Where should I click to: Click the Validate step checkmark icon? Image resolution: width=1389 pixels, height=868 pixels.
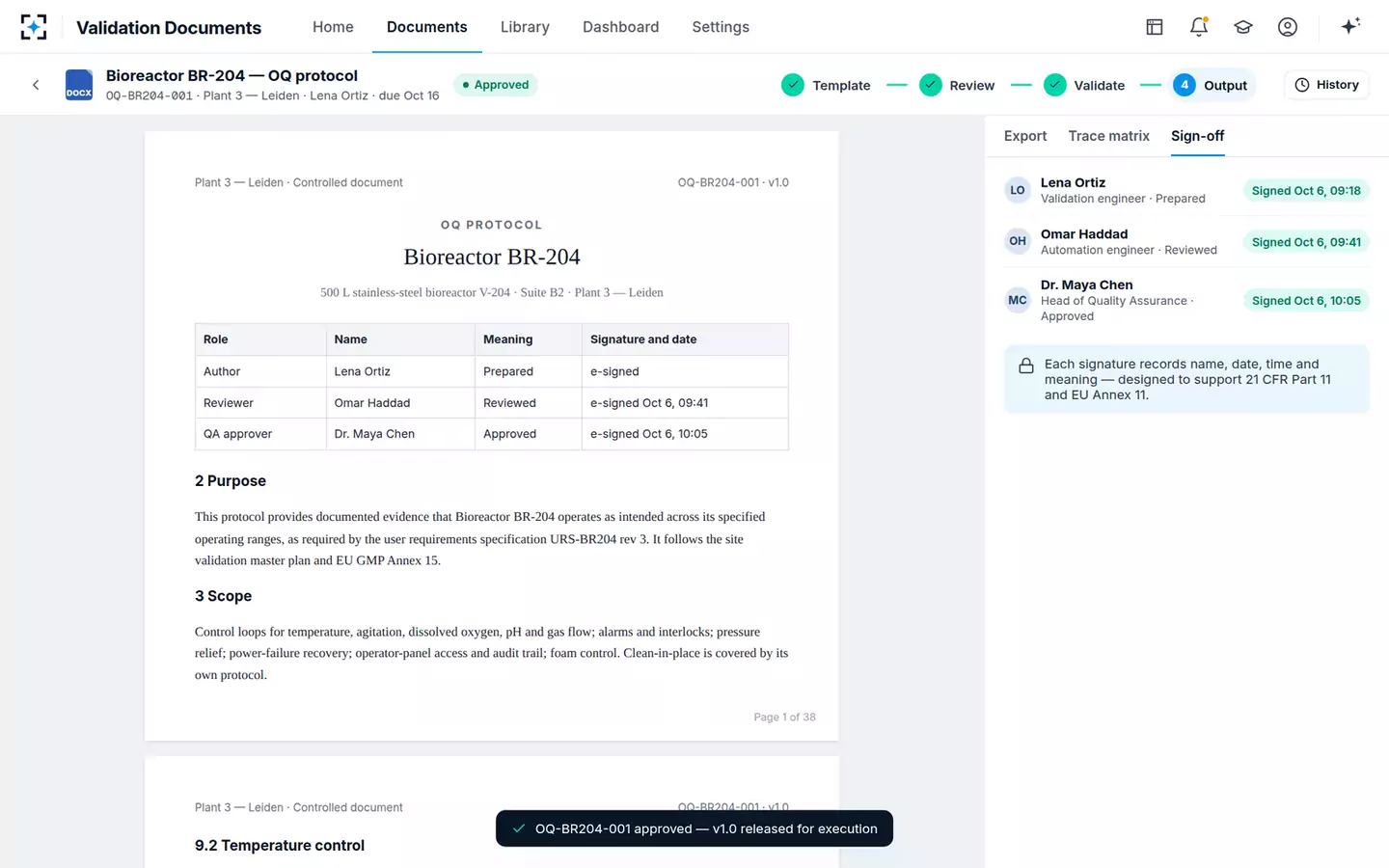click(x=1055, y=85)
